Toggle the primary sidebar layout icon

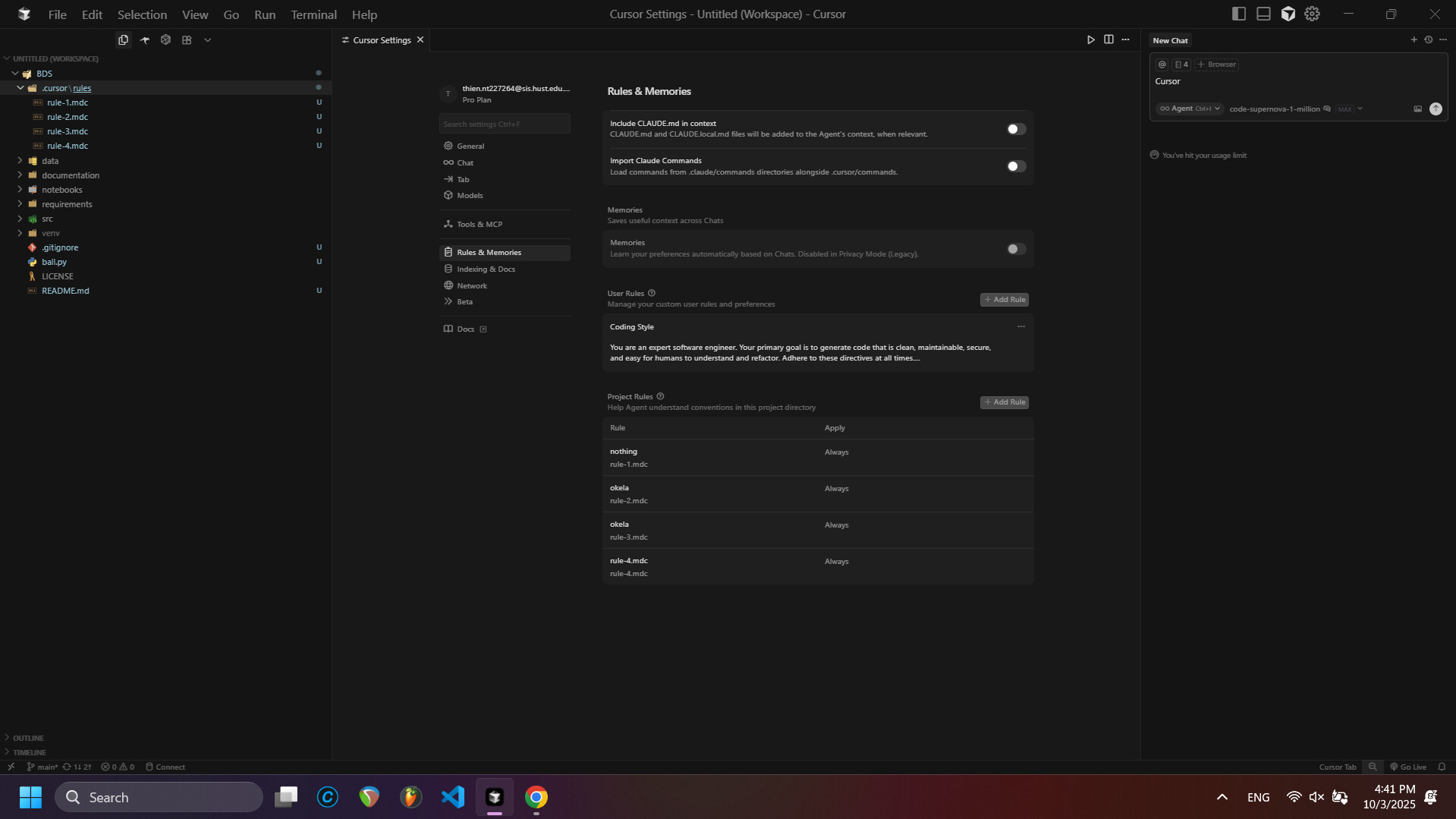pyautogui.click(x=1238, y=14)
